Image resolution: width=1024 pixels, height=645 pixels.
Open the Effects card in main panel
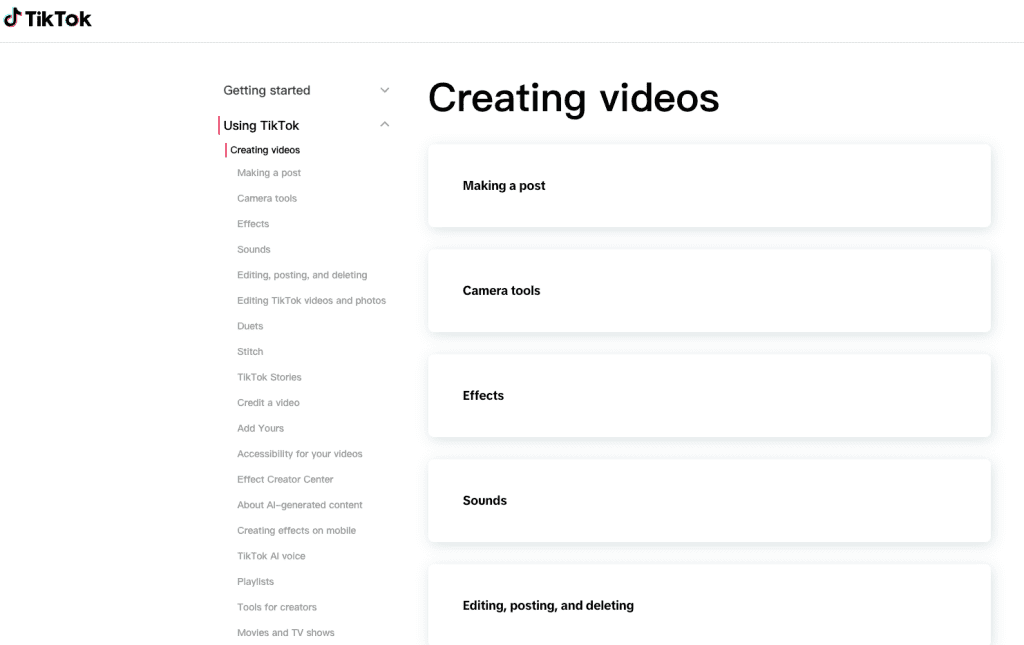[x=709, y=396]
